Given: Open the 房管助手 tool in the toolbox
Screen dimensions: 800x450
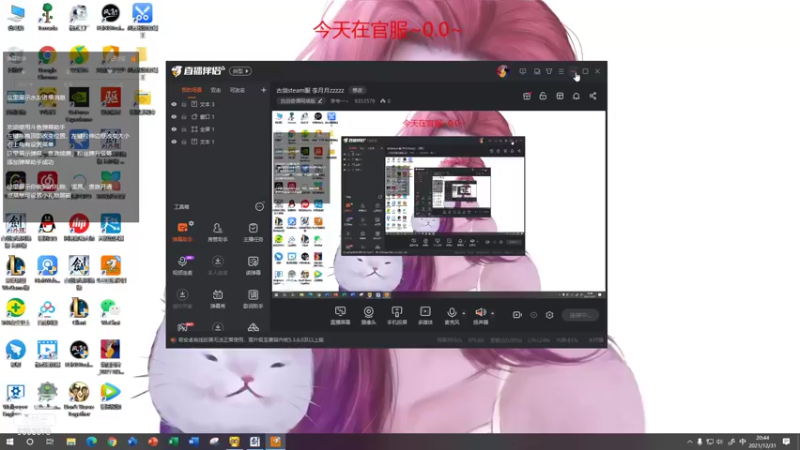Looking at the screenshot, I should pos(217,231).
